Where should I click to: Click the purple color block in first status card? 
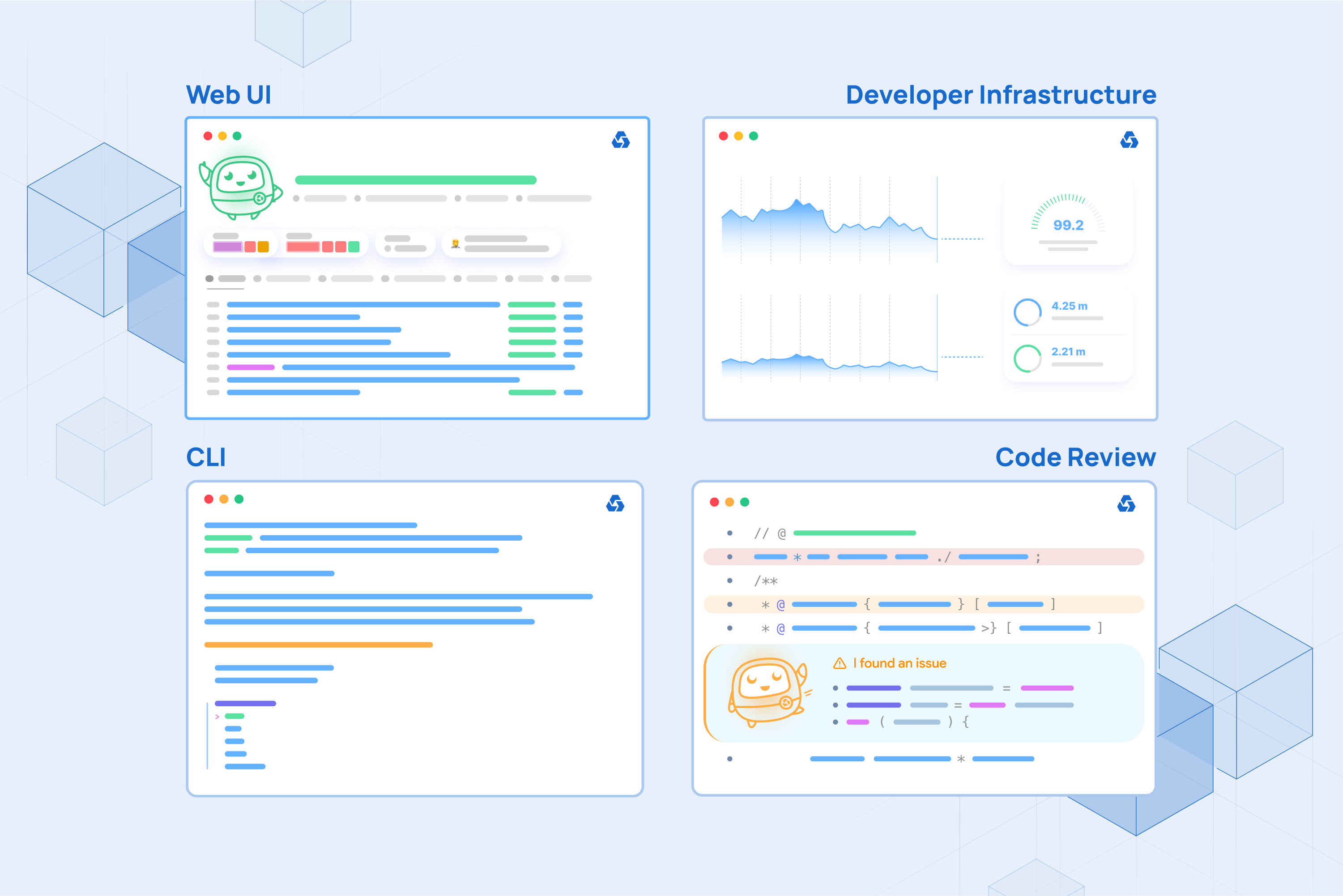point(227,247)
